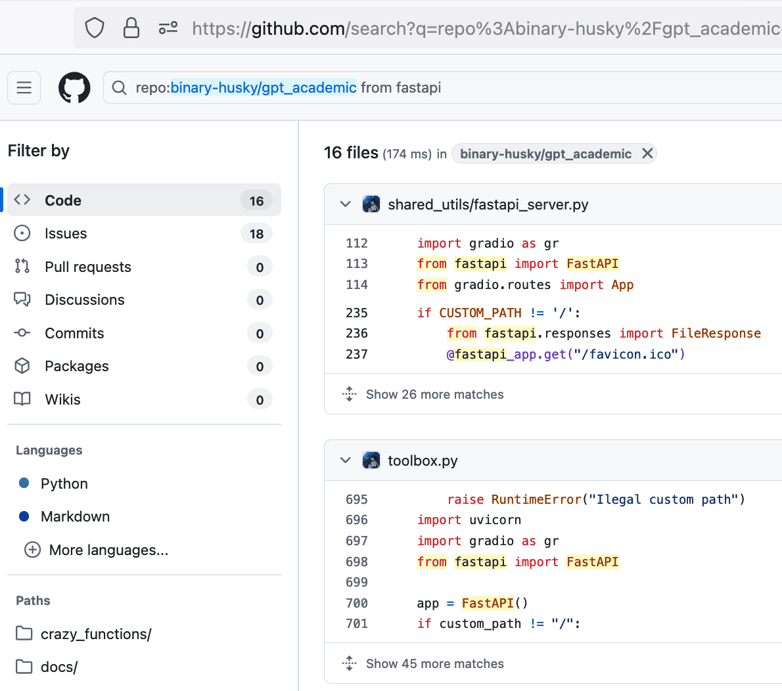Open the hamburger navigation menu

click(24, 88)
